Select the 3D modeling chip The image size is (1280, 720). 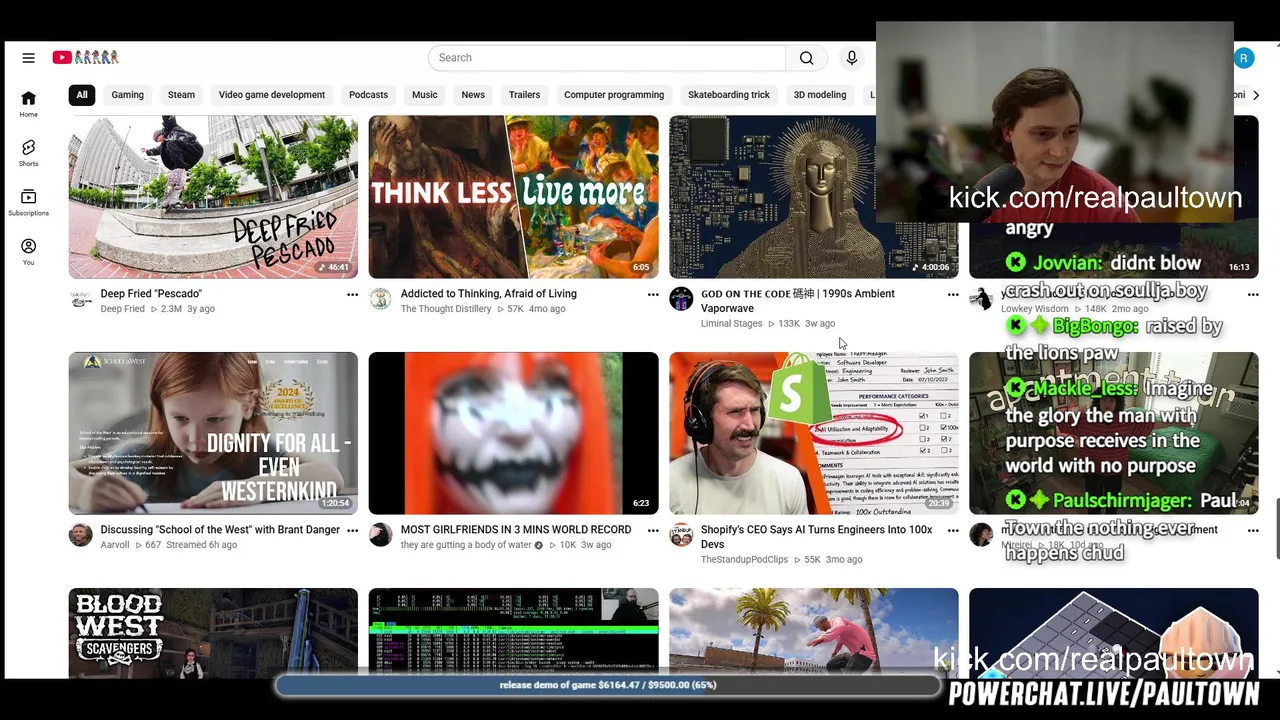coord(820,95)
